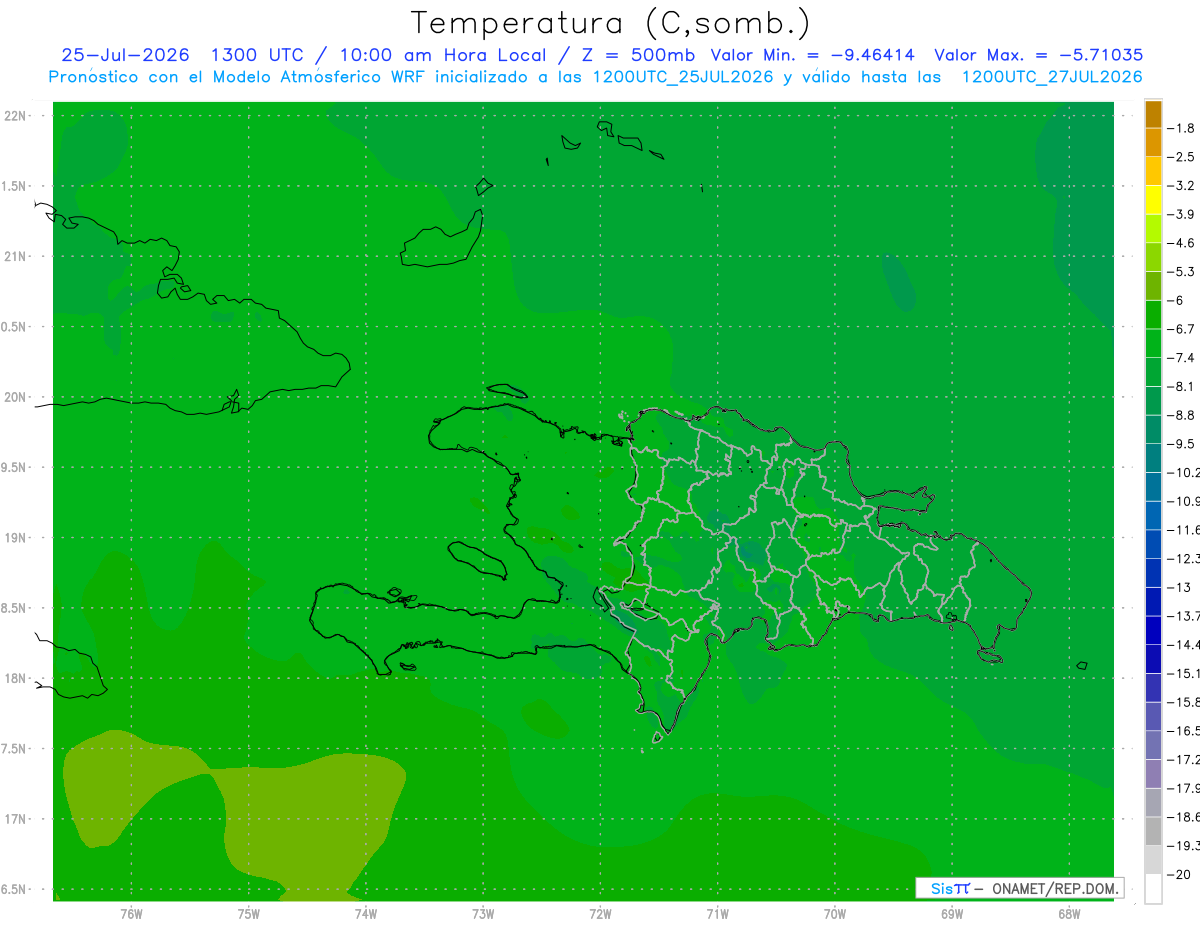
Task: Click the "1200UTC_25JUL2026" initialization timestamp
Action: point(683,77)
